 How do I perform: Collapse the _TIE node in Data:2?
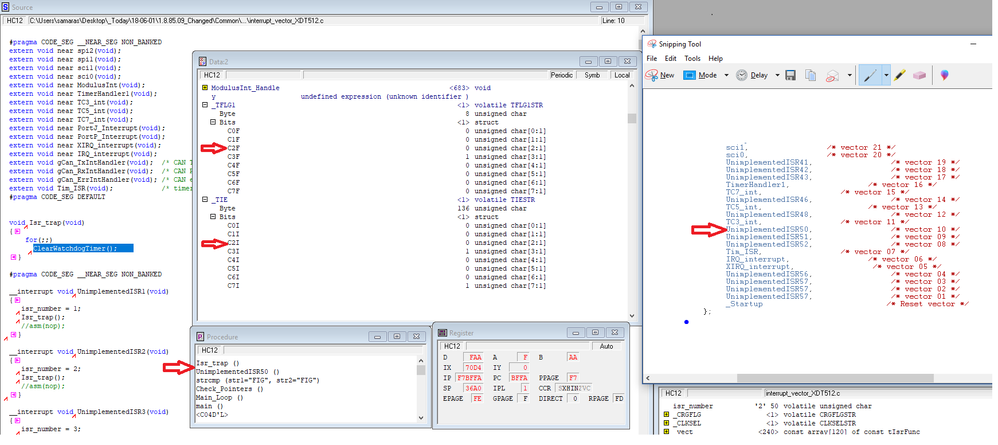(204, 199)
